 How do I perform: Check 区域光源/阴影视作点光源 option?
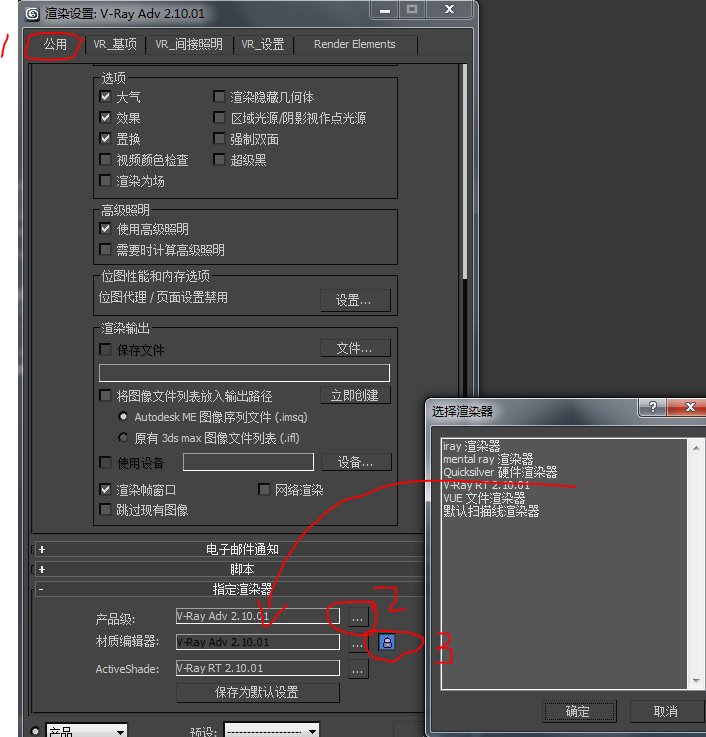(x=219, y=117)
